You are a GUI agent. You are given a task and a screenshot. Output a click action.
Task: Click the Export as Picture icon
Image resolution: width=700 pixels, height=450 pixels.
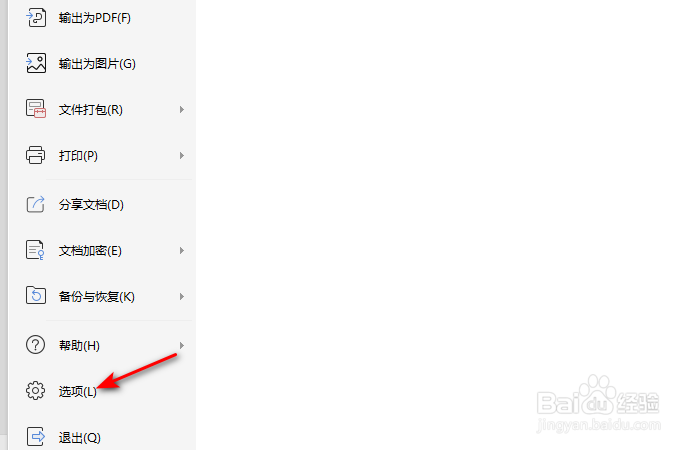(x=36, y=64)
